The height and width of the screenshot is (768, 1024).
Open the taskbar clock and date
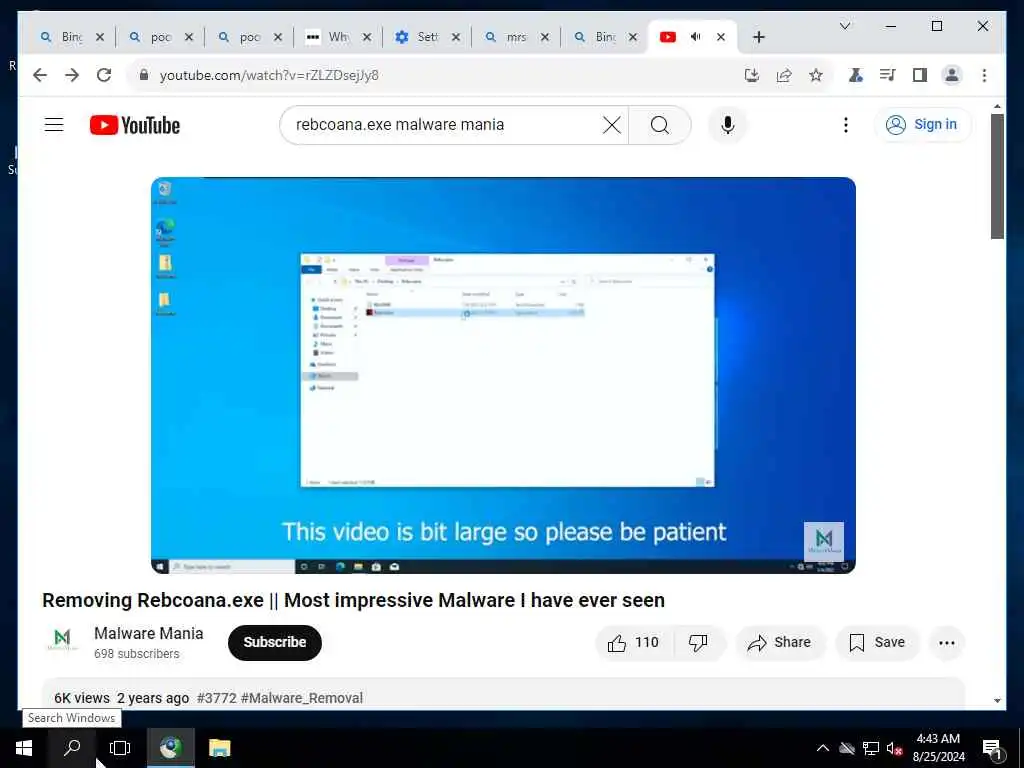point(938,748)
